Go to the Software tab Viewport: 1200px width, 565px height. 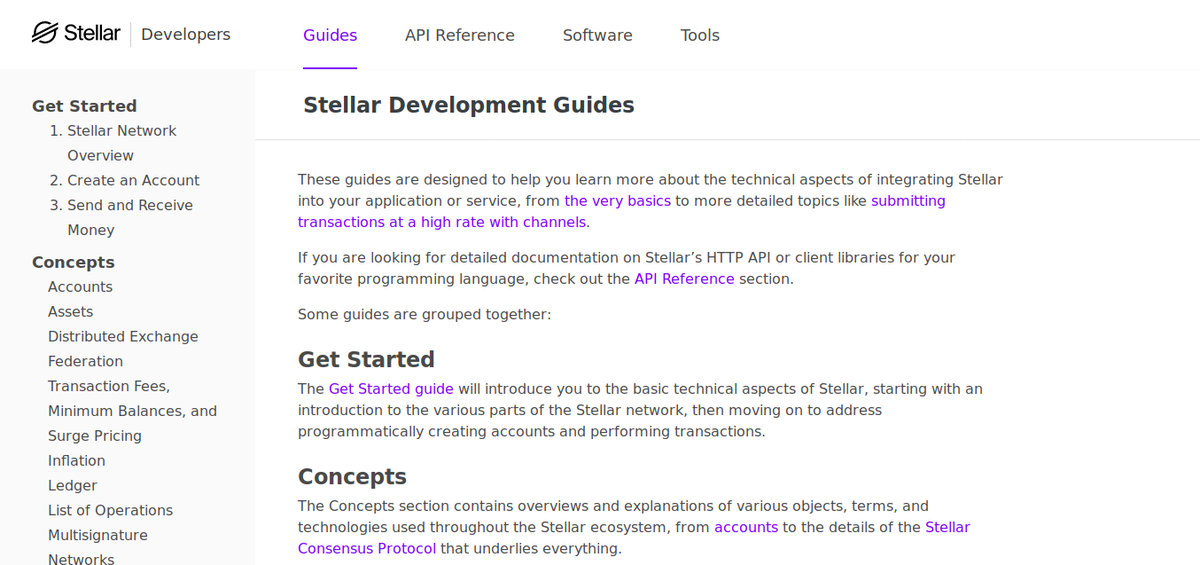tap(598, 35)
